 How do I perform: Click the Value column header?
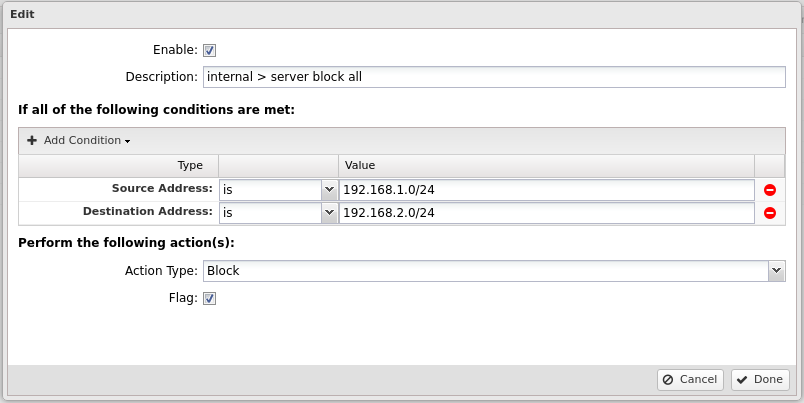click(x=546, y=166)
